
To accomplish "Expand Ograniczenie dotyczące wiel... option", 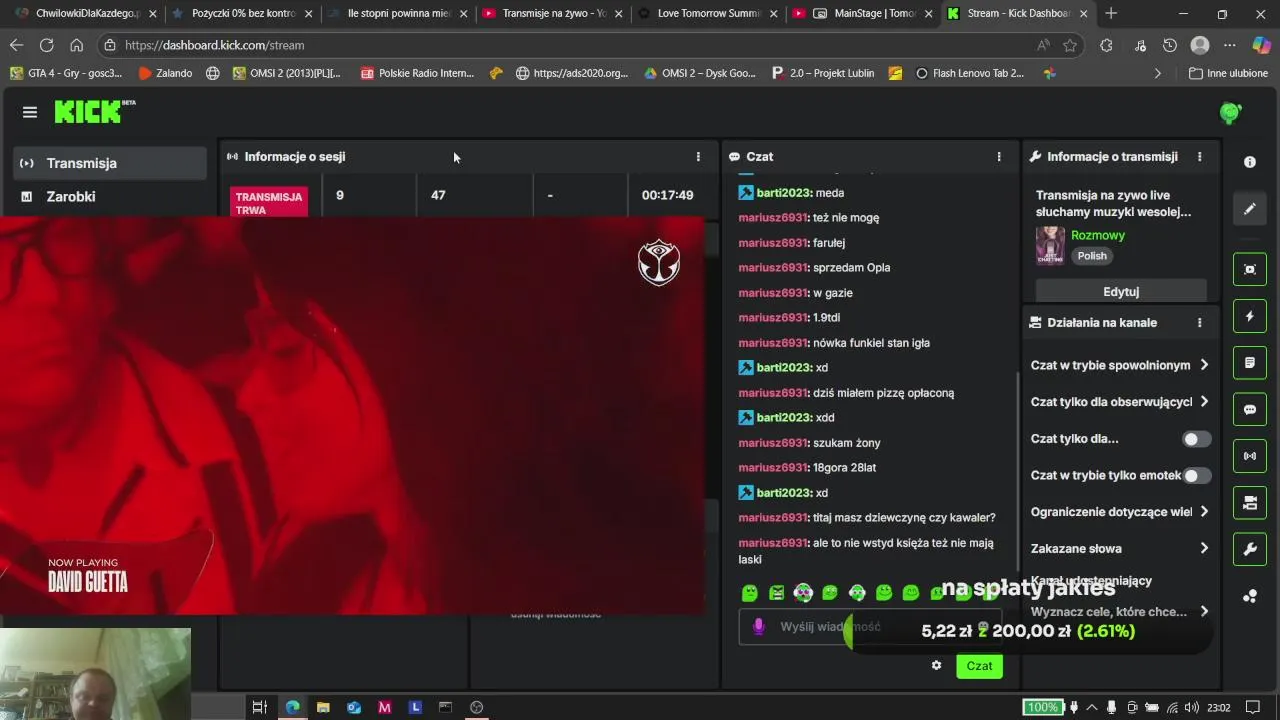I will point(1120,512).
